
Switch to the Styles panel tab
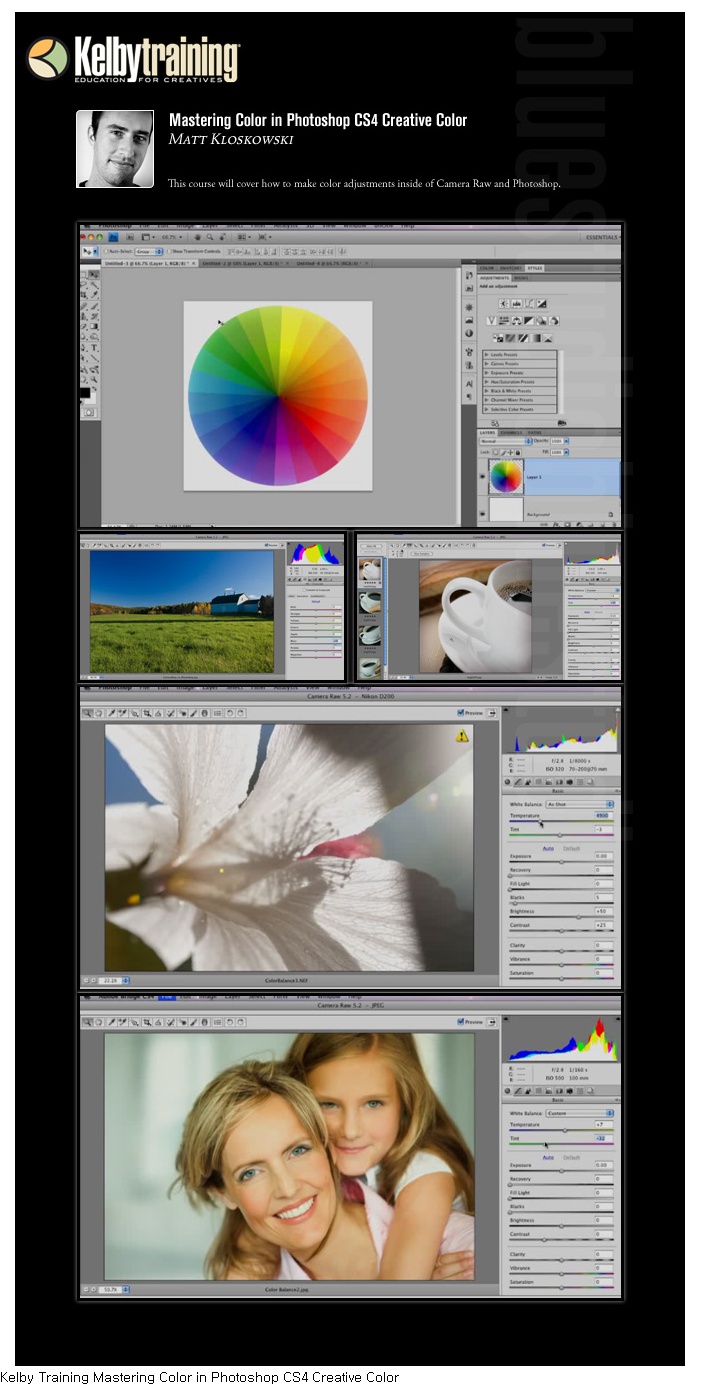pos(535,268)
